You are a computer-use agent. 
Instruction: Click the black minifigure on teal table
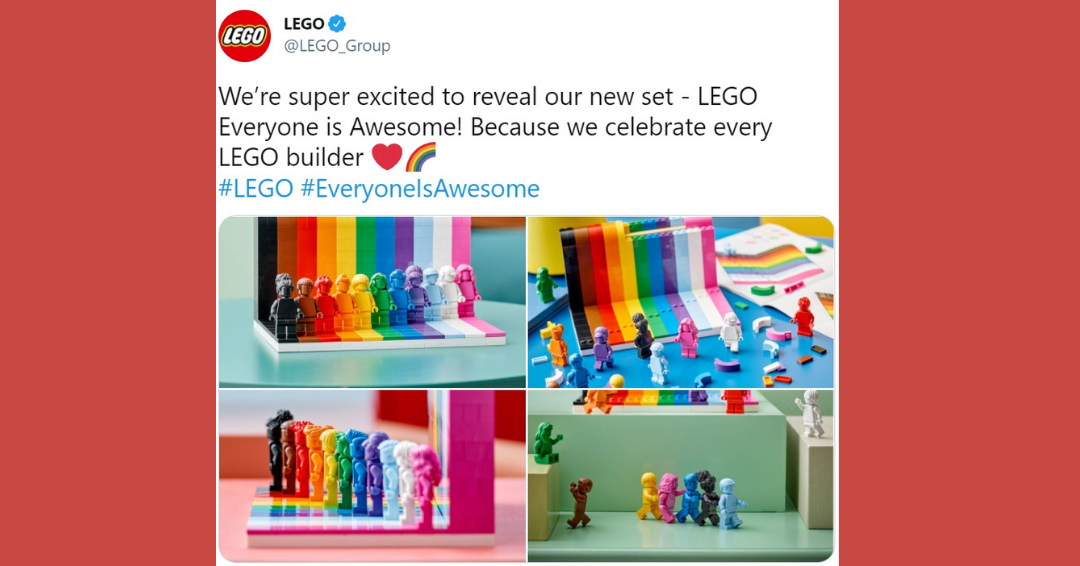[283, 307]
